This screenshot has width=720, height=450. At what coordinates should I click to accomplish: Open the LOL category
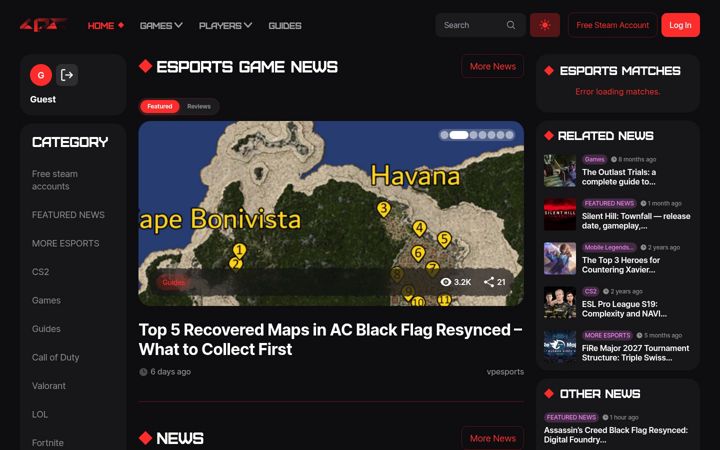(x=40, y=414)
